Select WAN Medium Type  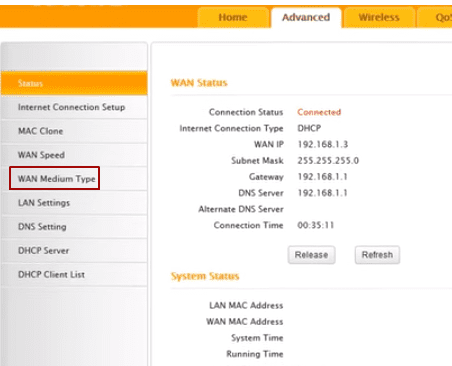pyautogui.click(x=74, y=179)
